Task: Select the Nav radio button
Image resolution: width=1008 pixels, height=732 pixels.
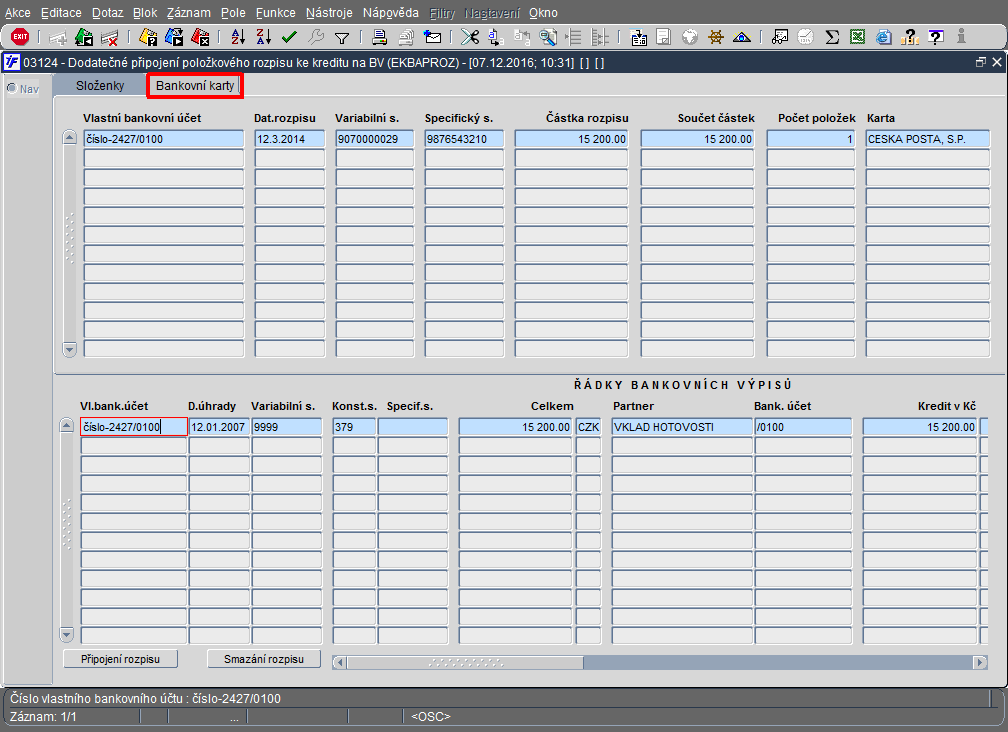Action: tap(12, 88)
